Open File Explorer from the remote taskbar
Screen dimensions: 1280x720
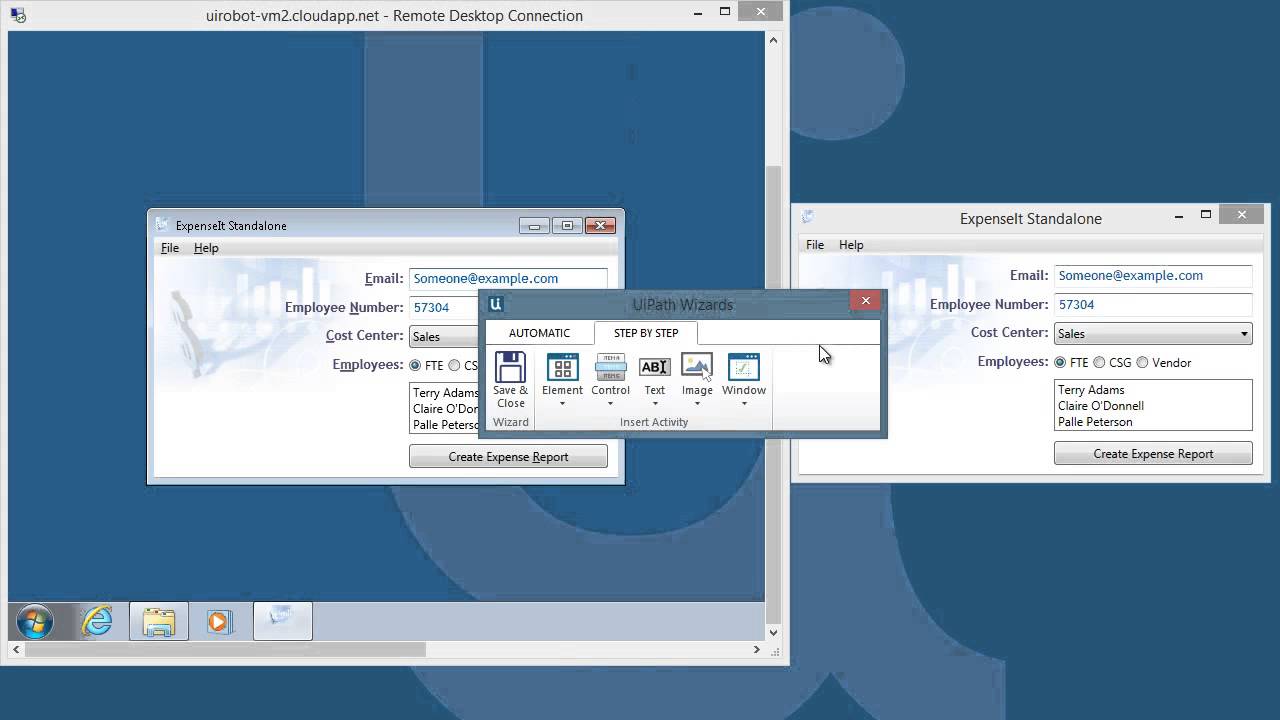(159, 622)
